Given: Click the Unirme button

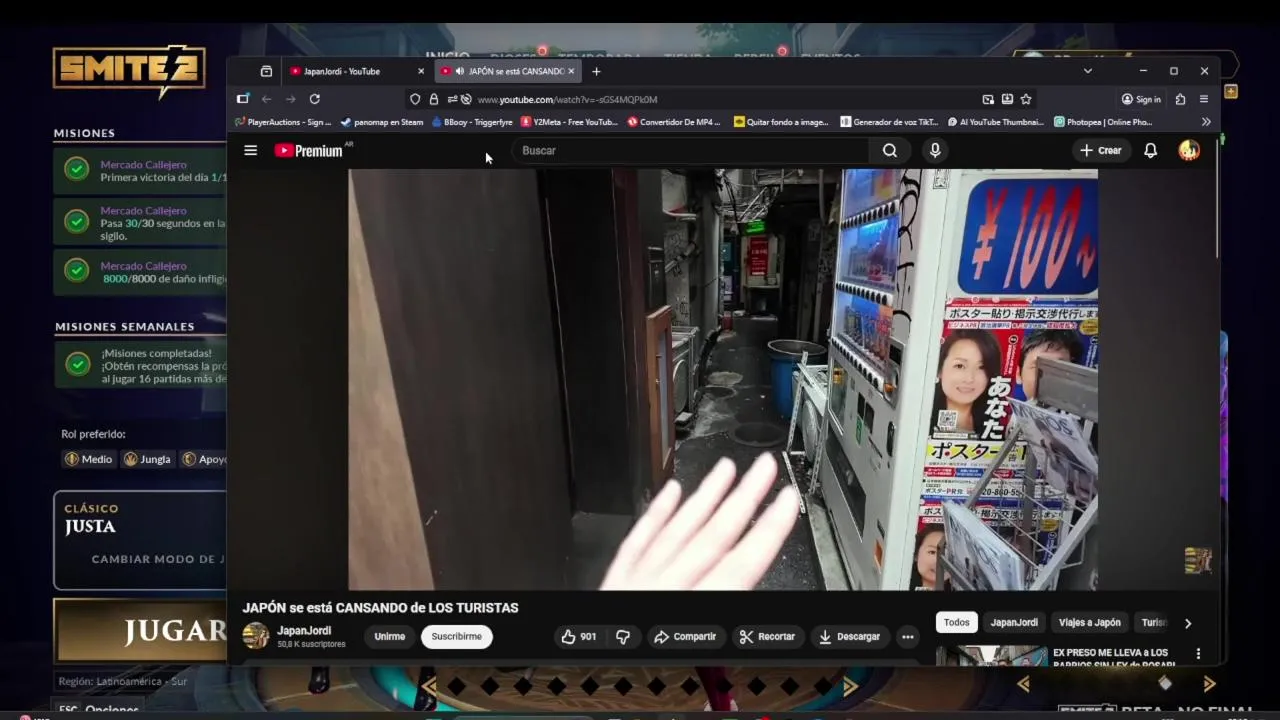Looking at the screenshot, I should (x=390, y=636).
